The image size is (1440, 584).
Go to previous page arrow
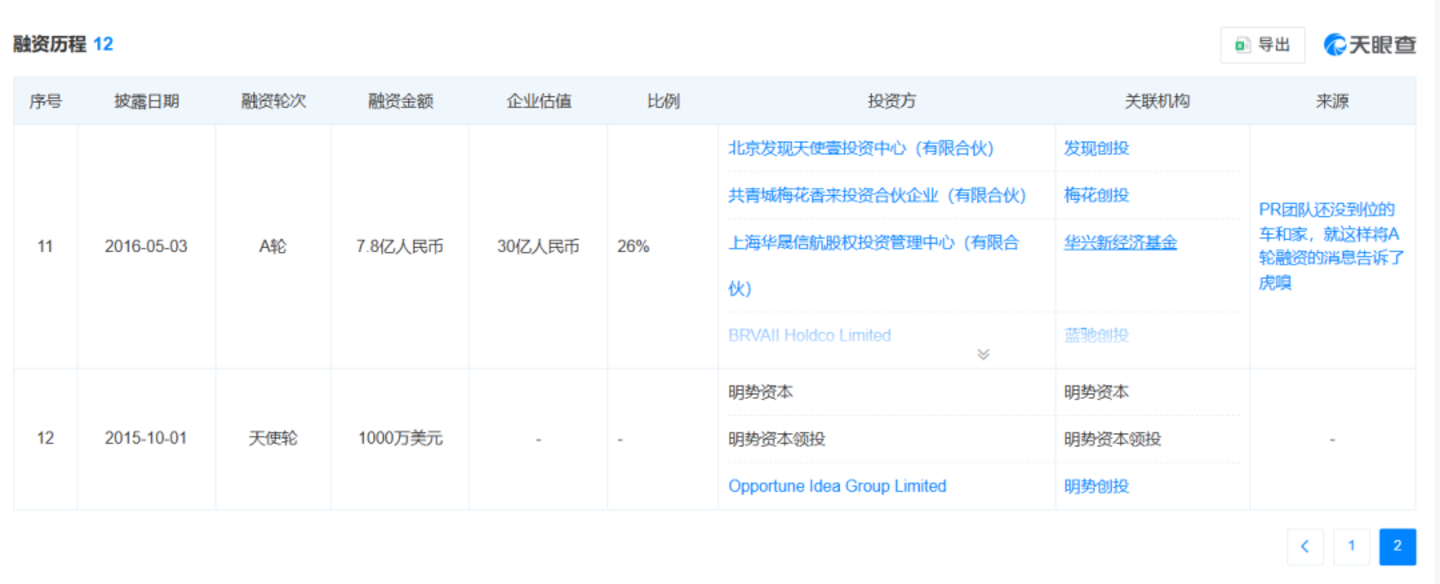click(x=1305, y=546)
